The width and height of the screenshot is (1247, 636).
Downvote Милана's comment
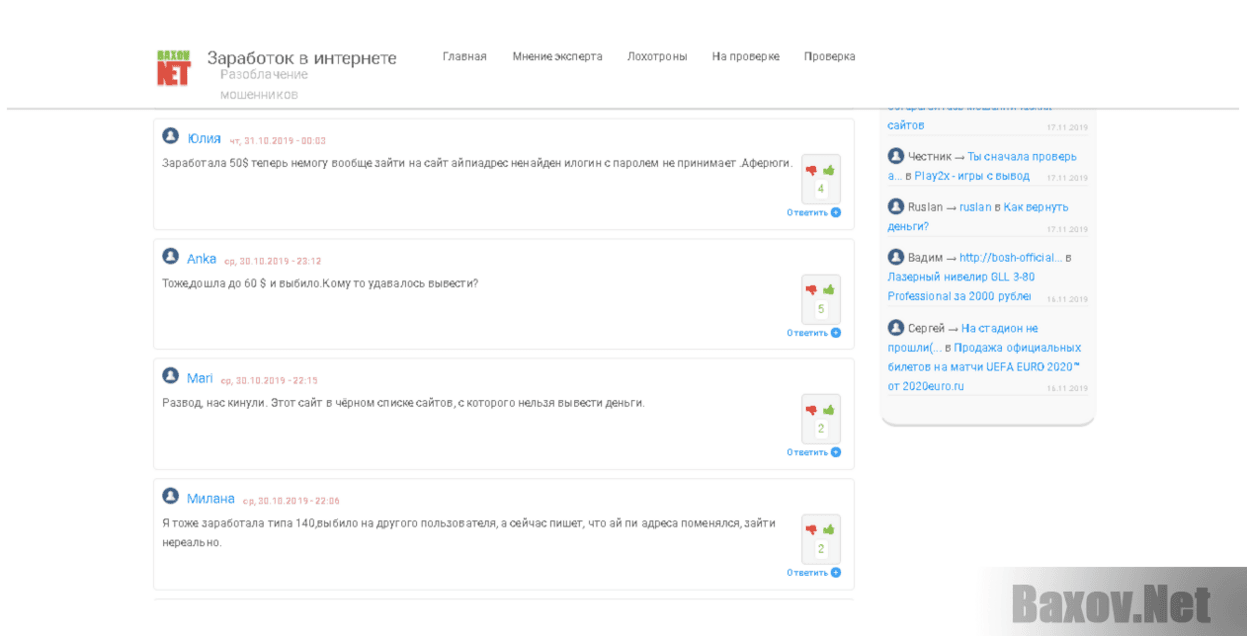(x=811, y=530)
